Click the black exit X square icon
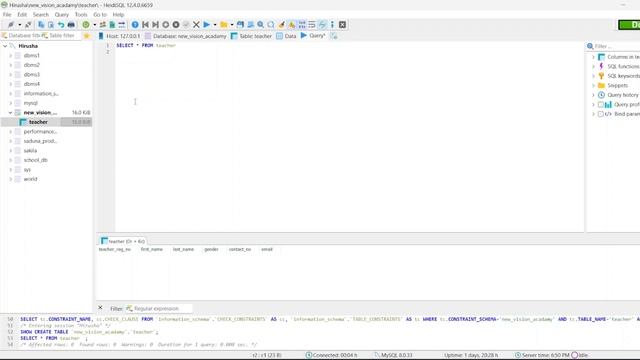This screenshot has height=360, width=640. coord(342,25)
